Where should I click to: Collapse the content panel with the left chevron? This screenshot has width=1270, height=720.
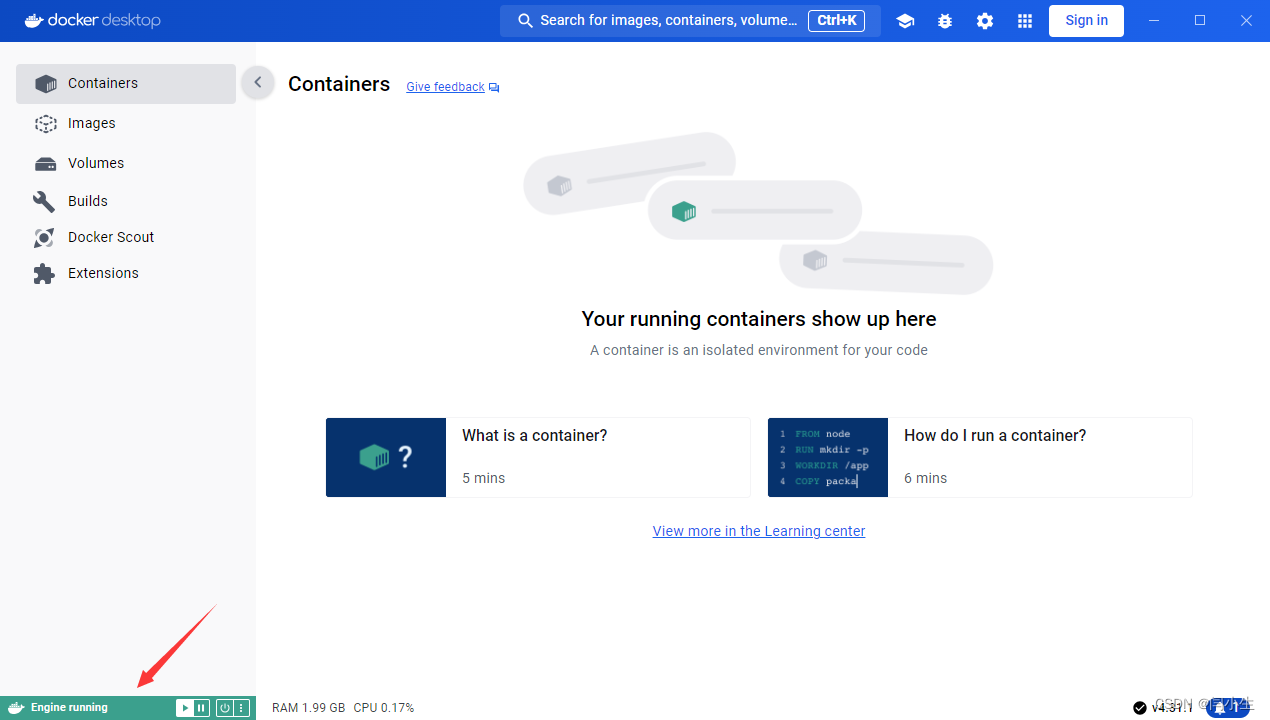pyautogui.click(x=257, y=82)
